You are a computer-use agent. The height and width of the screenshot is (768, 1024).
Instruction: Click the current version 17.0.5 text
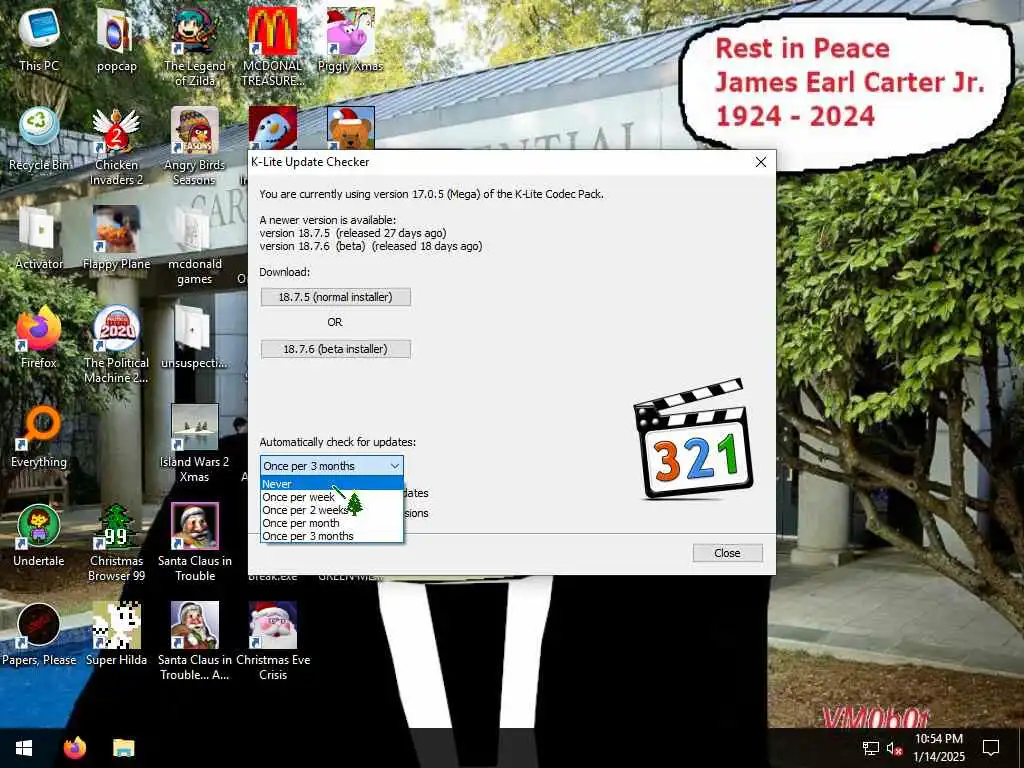pyautogui.click(x=431, y=194)
